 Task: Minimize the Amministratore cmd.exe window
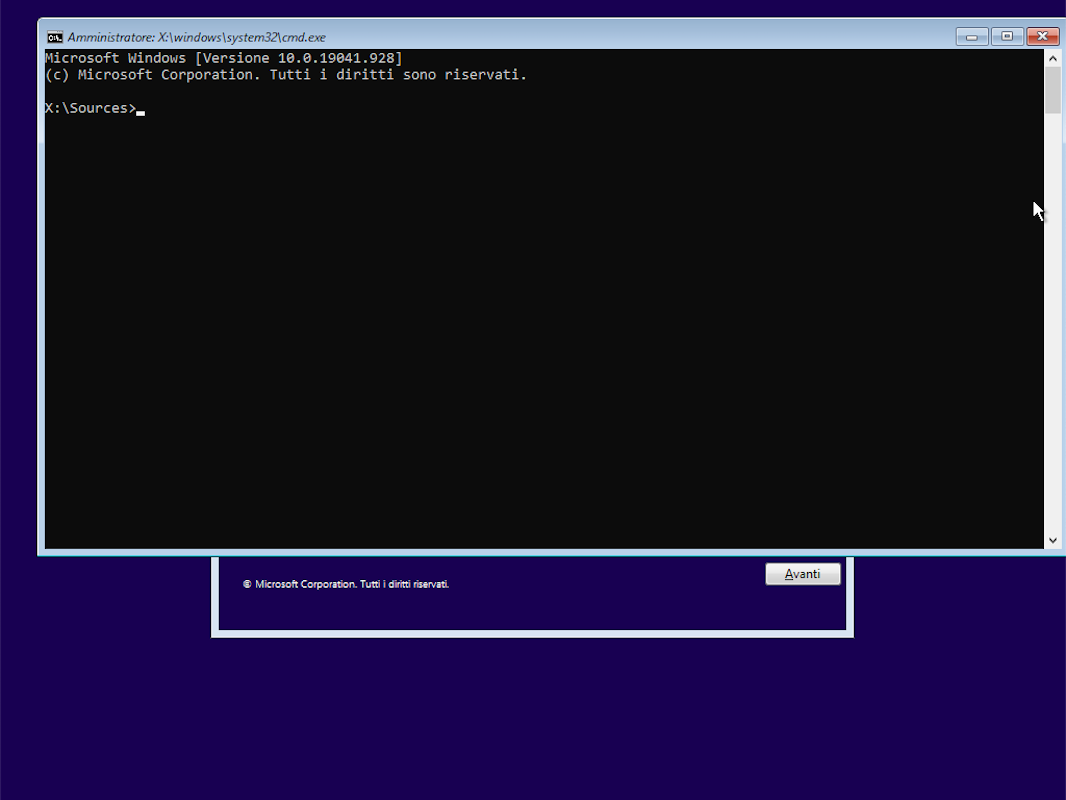[972, 37]
